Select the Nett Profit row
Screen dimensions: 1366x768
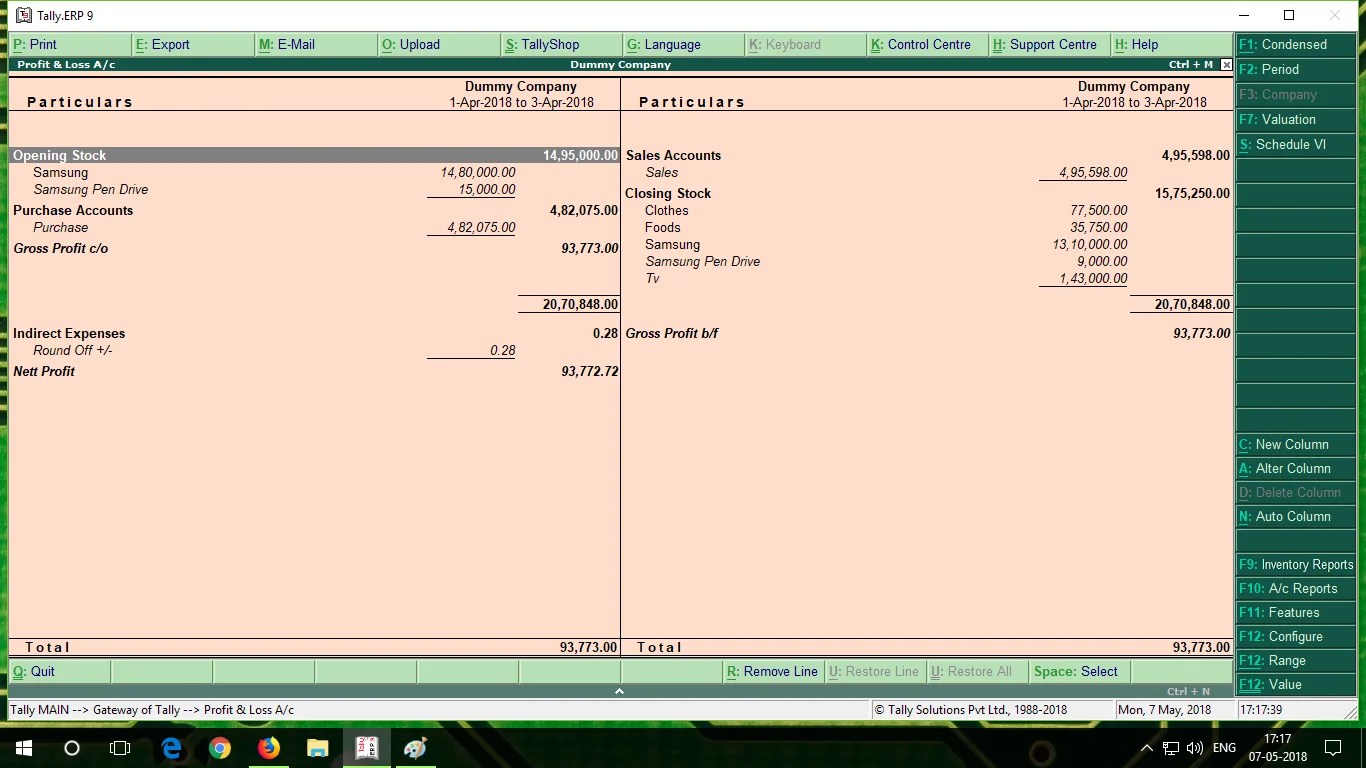(x=314, y=372)
